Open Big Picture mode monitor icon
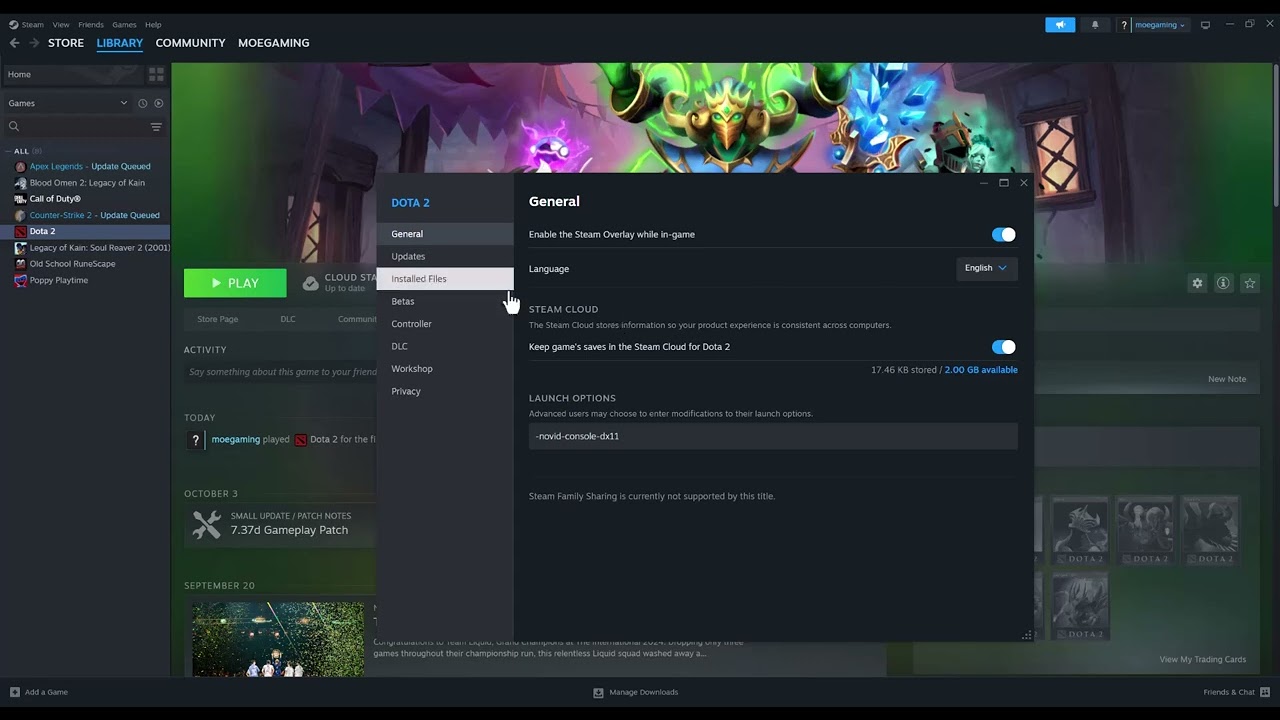Viewport: 1280px width, 720px height. point(1205,25)
